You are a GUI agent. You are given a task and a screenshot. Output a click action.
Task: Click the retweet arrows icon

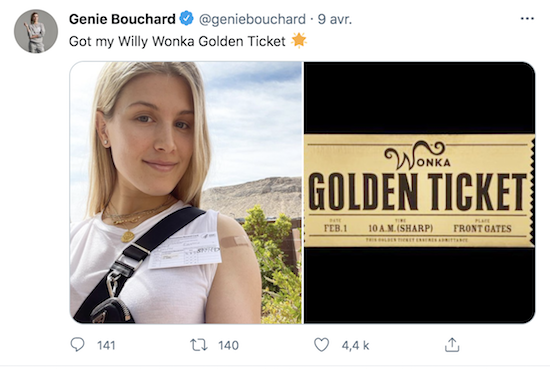click(199, 345)
